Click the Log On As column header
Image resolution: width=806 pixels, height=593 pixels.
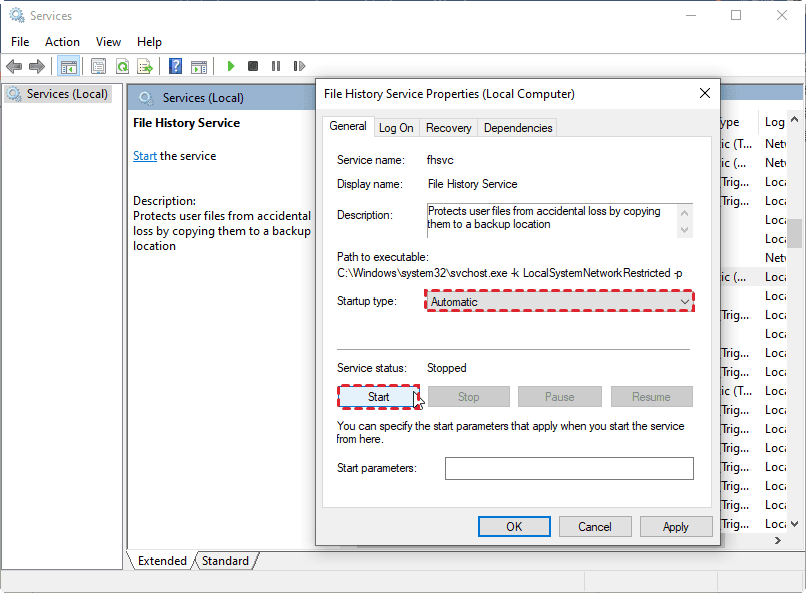coord(775,122)
